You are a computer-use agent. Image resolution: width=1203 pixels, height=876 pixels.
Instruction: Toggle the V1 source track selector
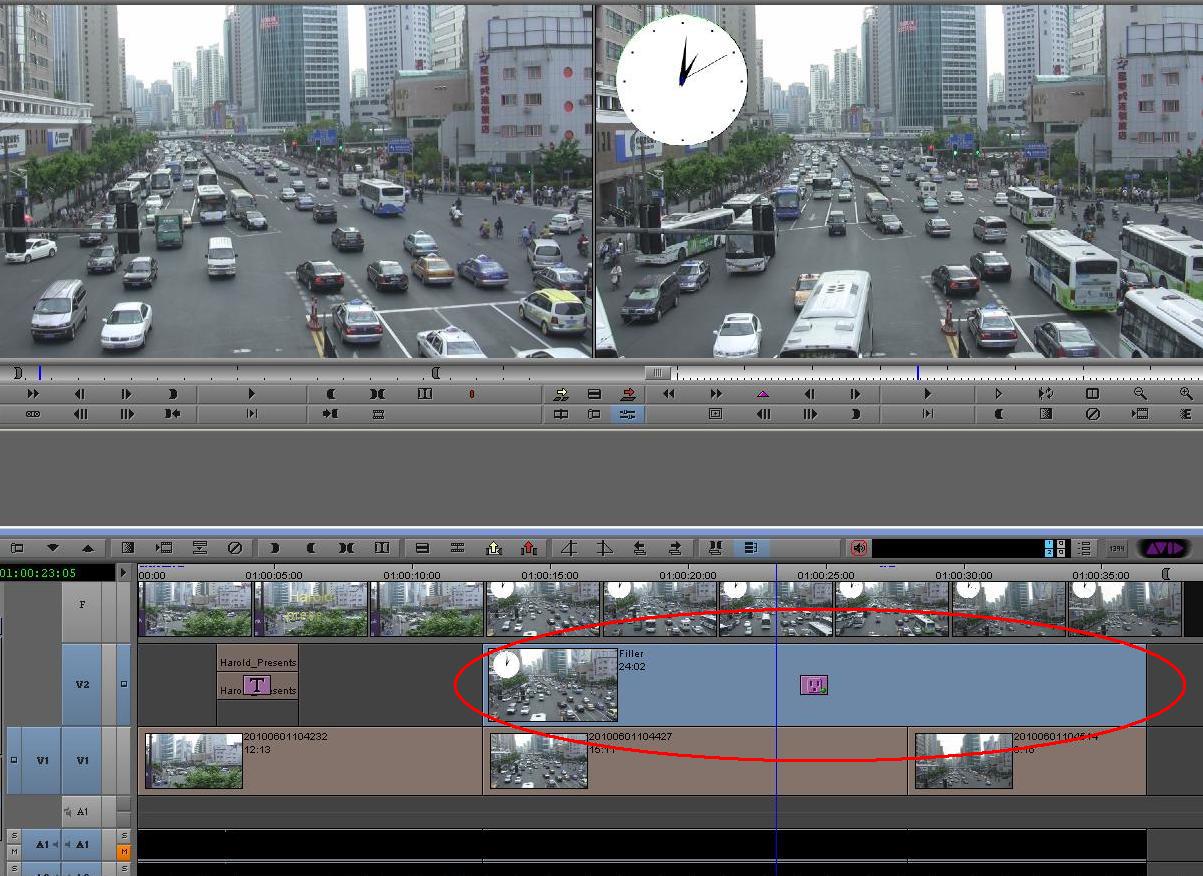(42, 761)
